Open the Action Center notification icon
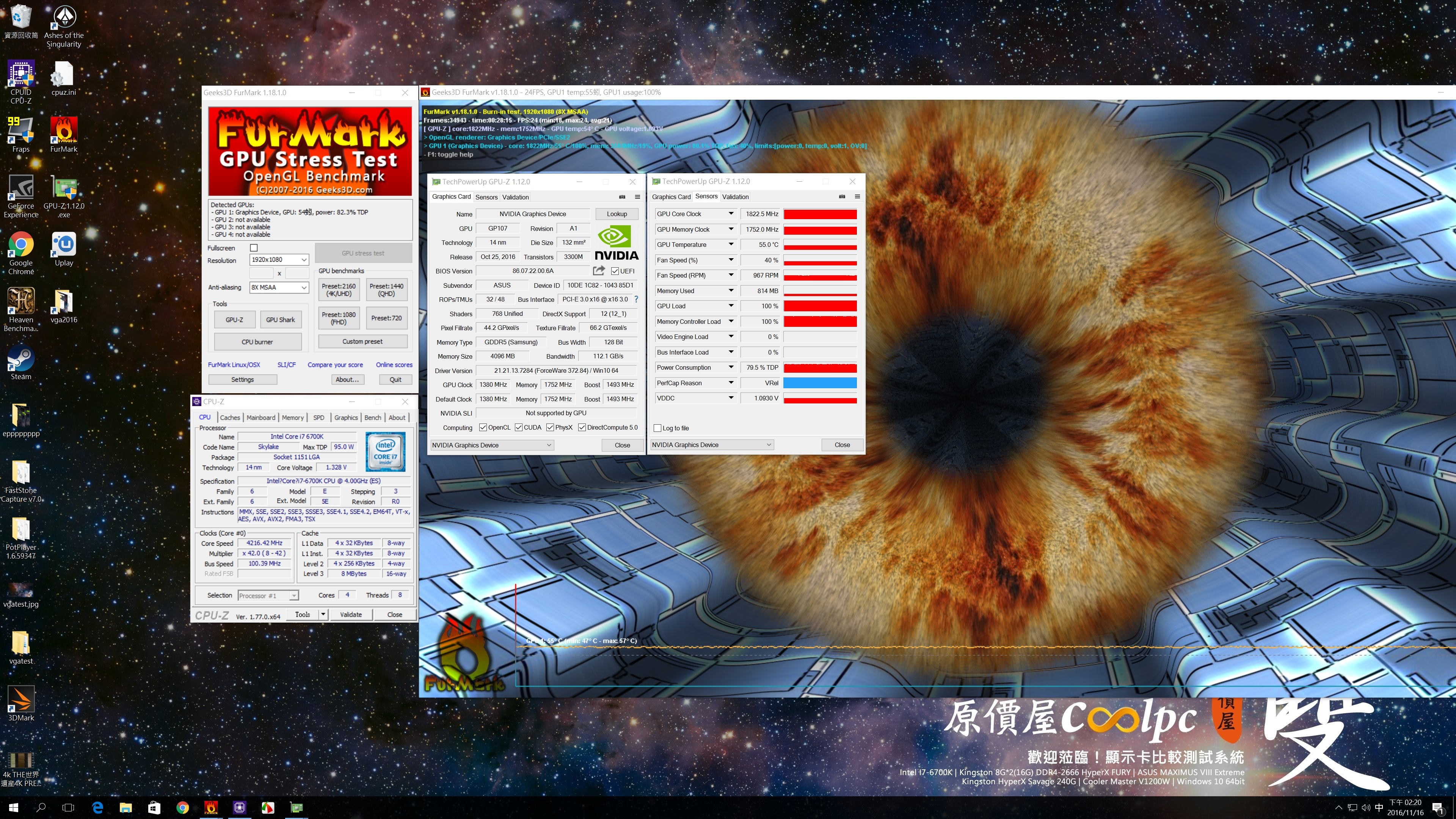1456x819 pixels. tap(1437, 807)
